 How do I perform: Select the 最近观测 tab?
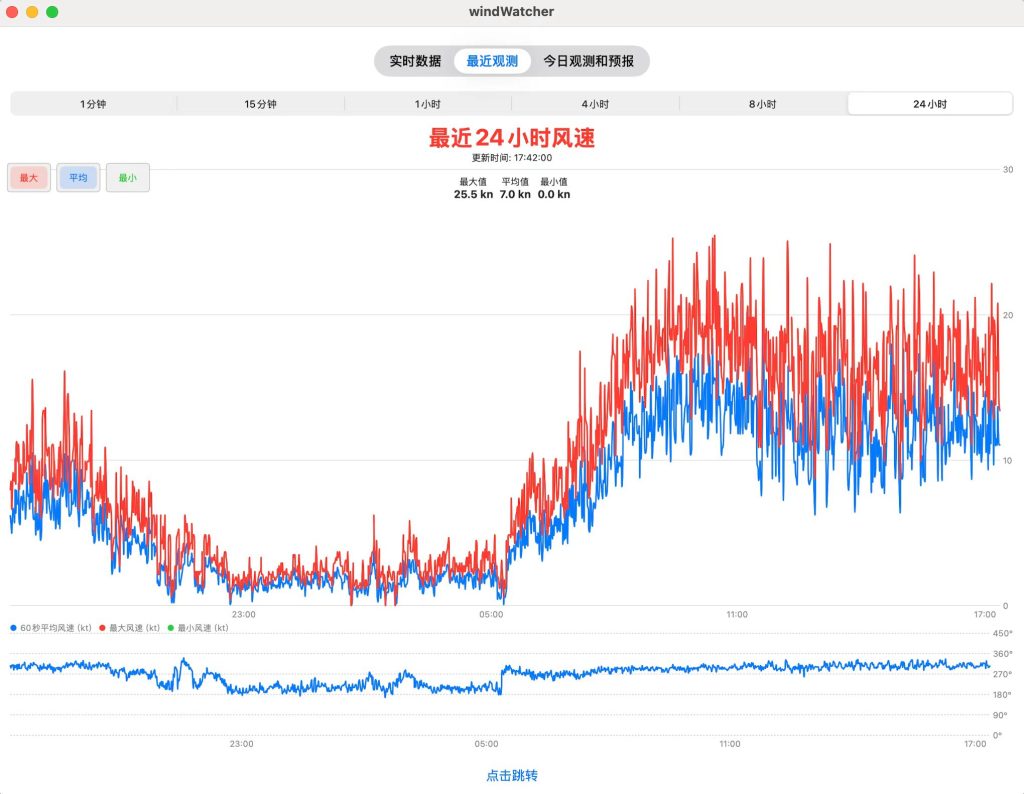492,61
